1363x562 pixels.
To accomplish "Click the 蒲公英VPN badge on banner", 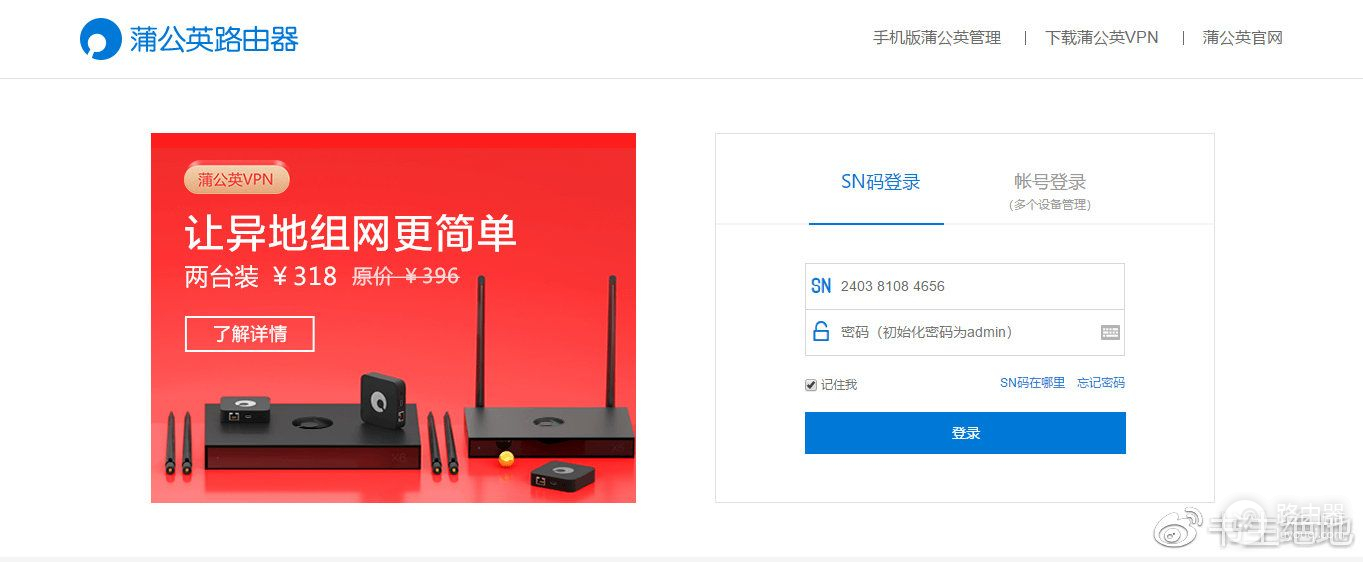I will [x=236, y=179].
